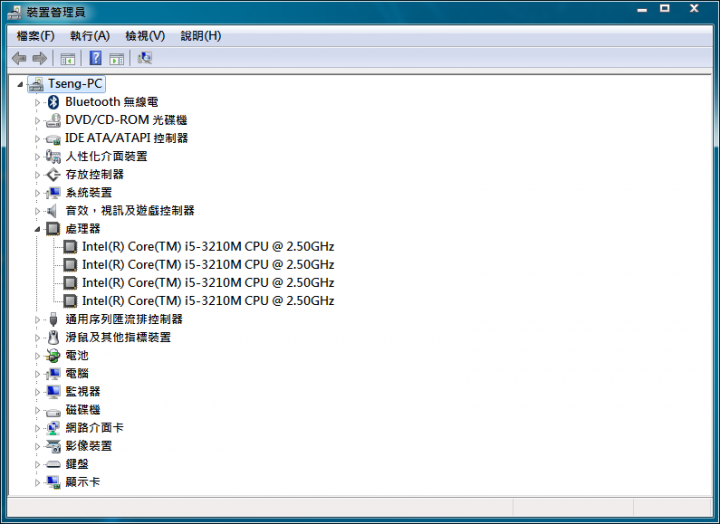The width and height of the screenshot is (720, 524).
Task: Click the show/hide console tree toolbar button
Action: (x=68, y=59)
